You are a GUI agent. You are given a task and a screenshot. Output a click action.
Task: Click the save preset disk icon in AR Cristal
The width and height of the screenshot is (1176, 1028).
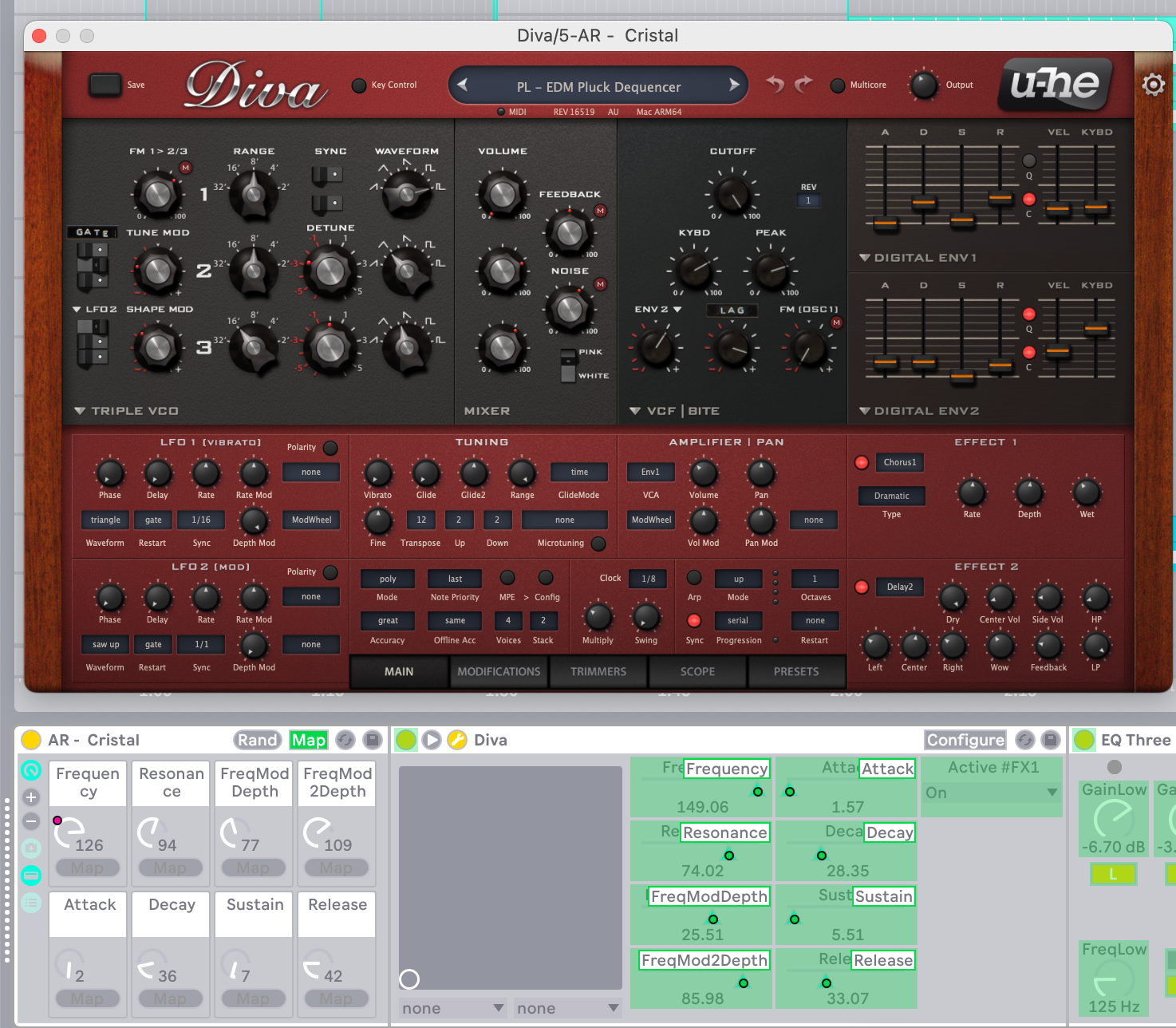373,740
